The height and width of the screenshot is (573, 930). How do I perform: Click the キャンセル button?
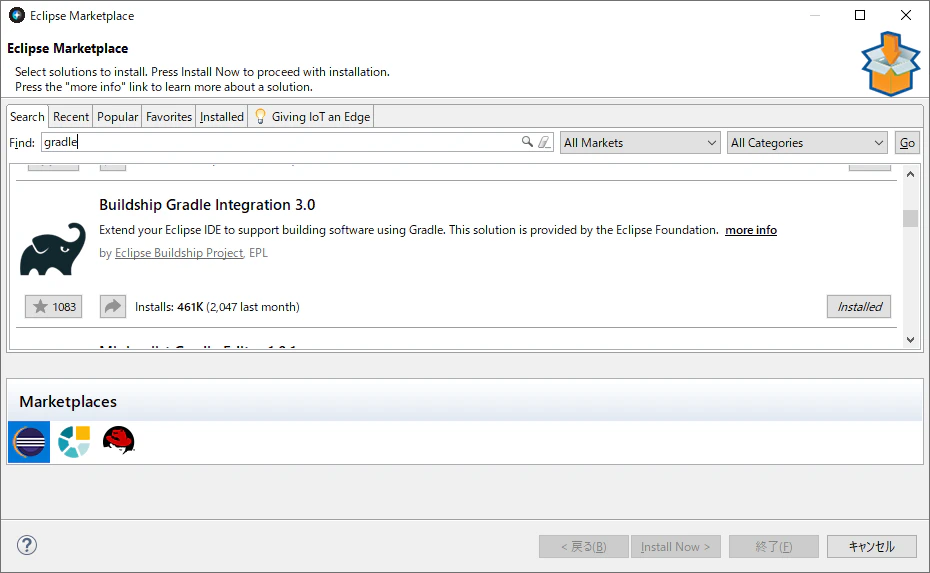871,546
